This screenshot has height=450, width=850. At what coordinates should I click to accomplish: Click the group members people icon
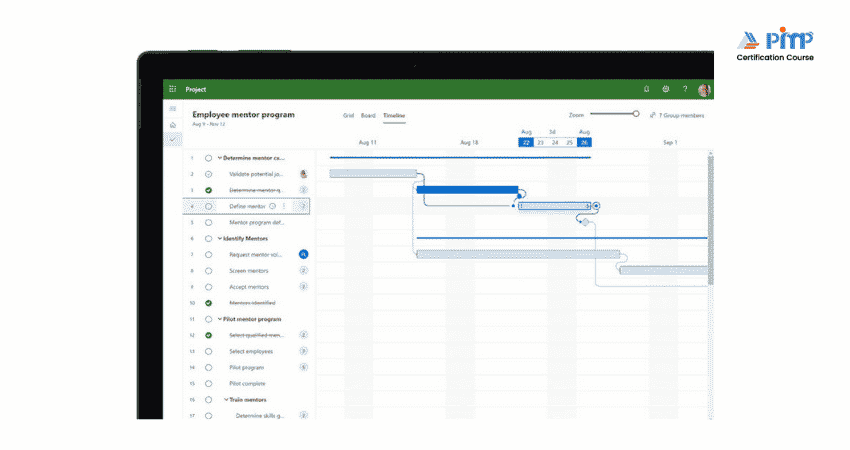(653, 115)
